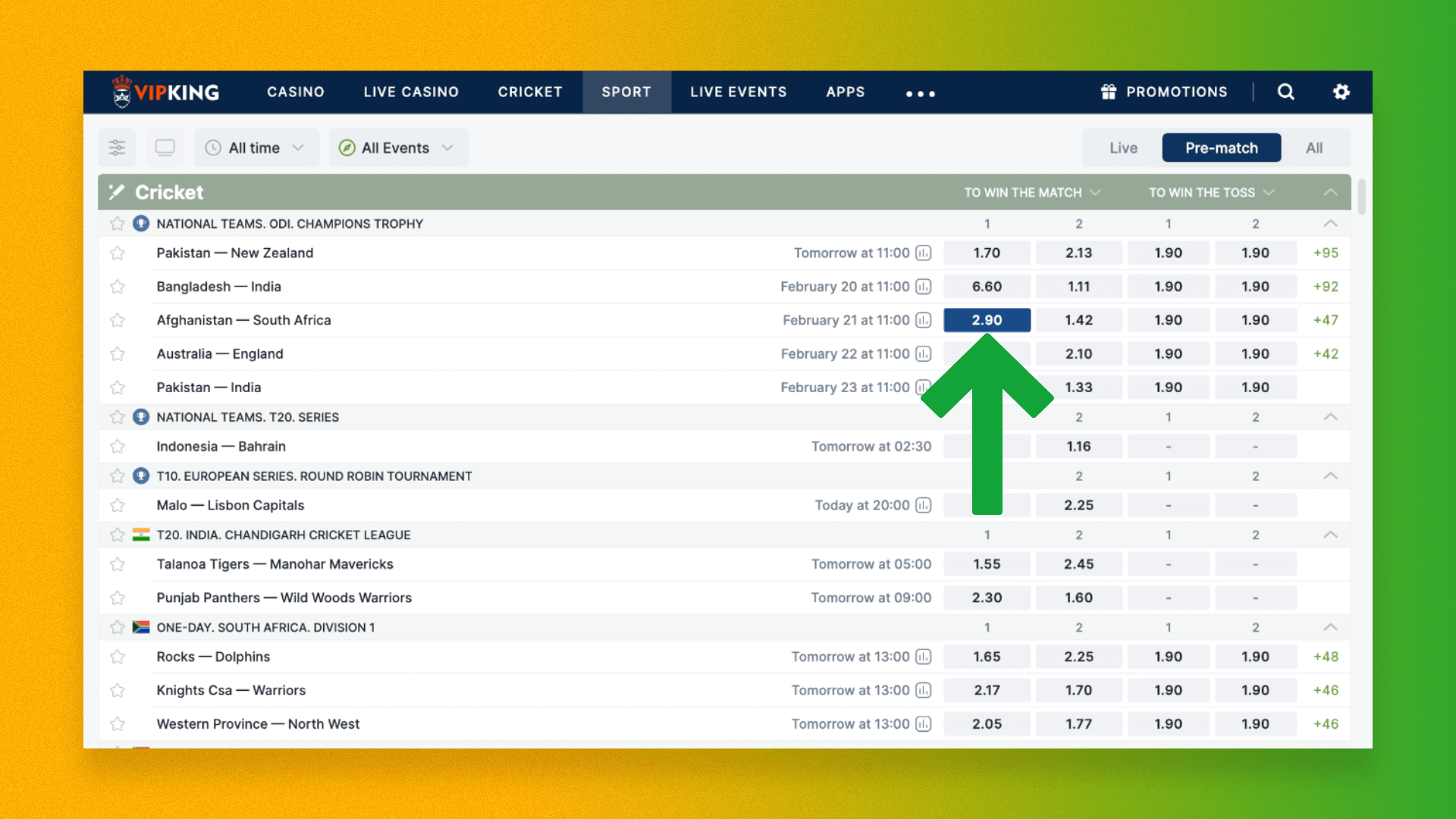Click the South Africa flag icon
This screenshot has width=1456, height=819.
click(141, 627)
